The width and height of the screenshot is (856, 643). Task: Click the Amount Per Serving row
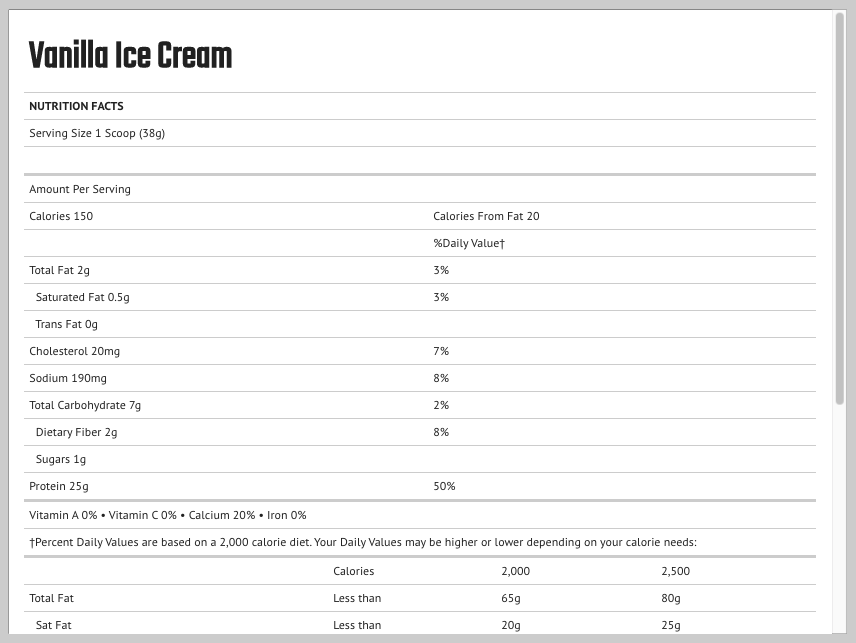point(80,189)
